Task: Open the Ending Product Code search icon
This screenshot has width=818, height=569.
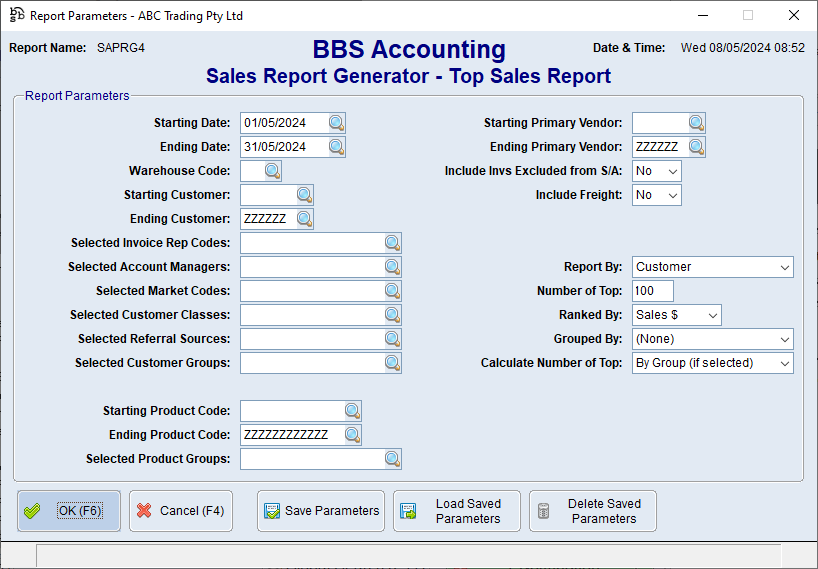Action: (x=353, y=435)
